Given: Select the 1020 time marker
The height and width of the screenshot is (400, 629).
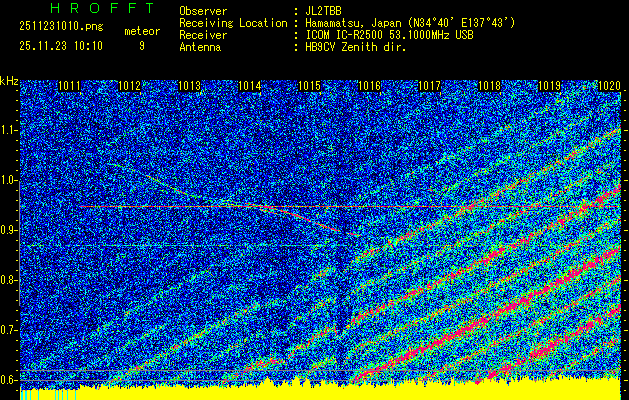Looking at the screenshot, I should (x=608, y=87).
